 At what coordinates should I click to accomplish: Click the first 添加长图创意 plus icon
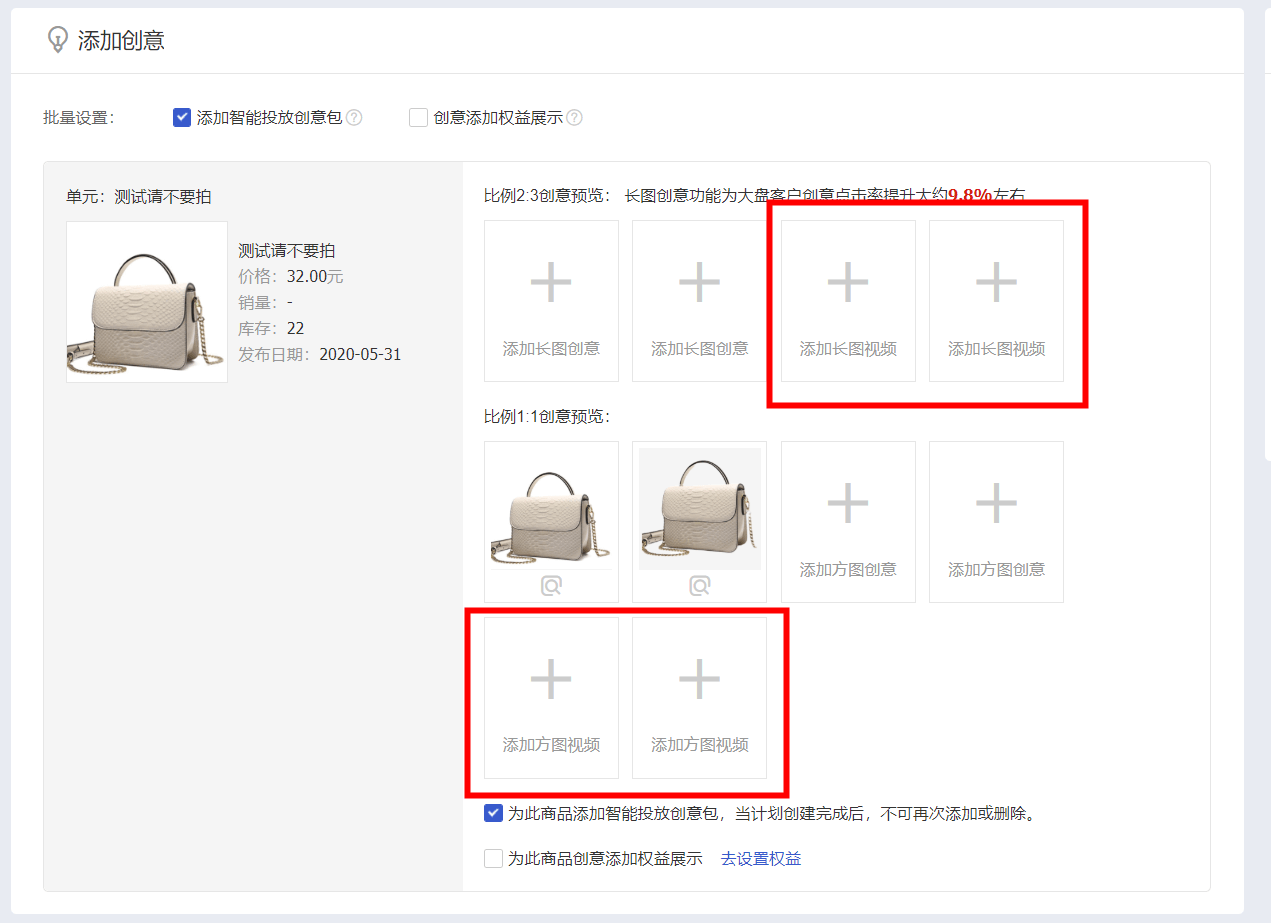tap(551, 283)
